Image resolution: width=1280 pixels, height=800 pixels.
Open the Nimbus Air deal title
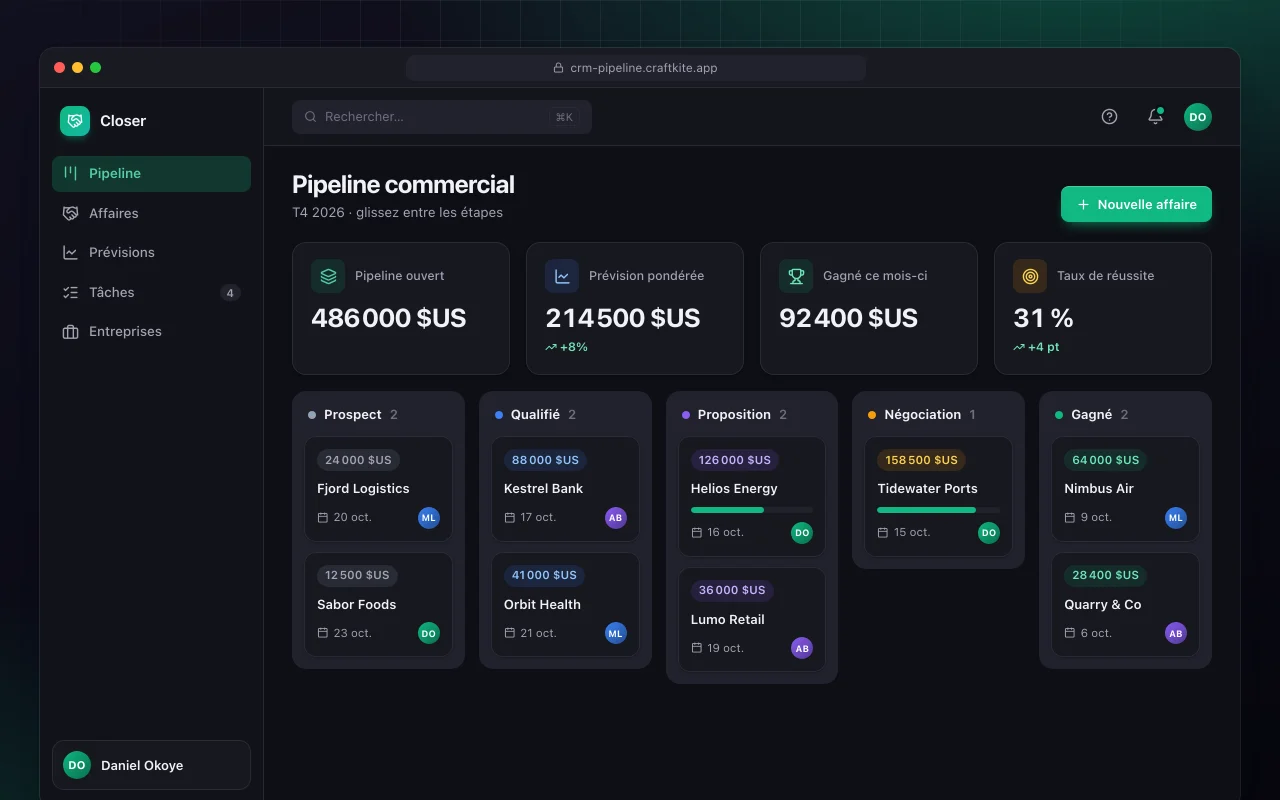coord(1099,489)
